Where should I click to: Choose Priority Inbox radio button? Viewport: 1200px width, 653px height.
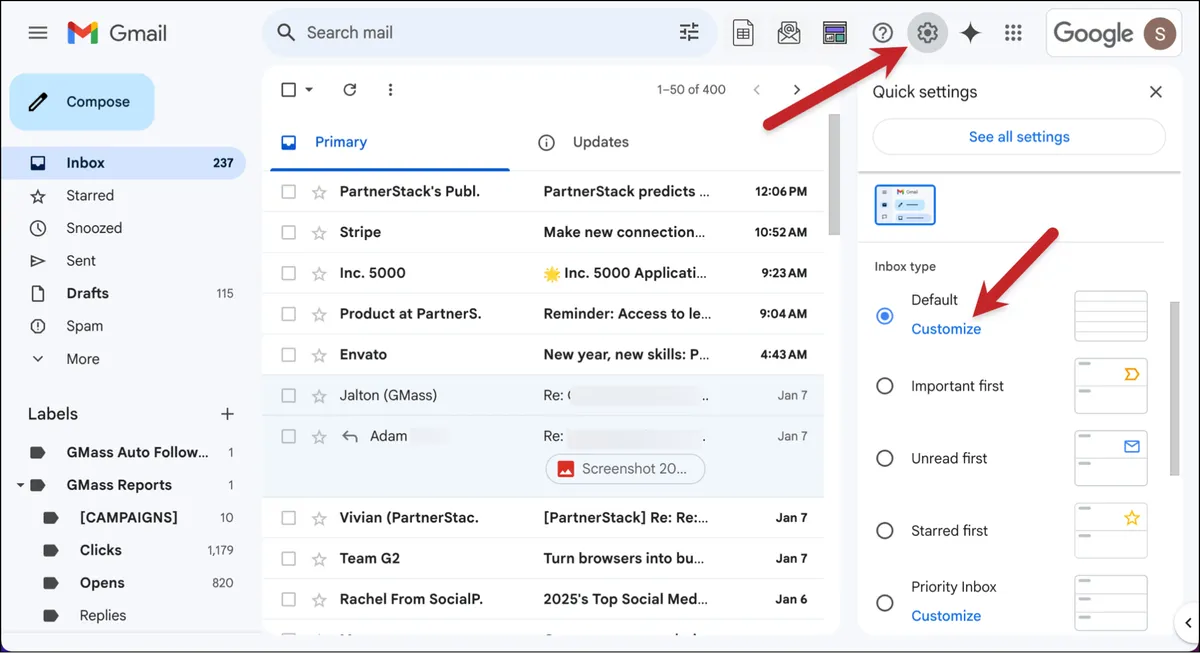click(884, 603)
